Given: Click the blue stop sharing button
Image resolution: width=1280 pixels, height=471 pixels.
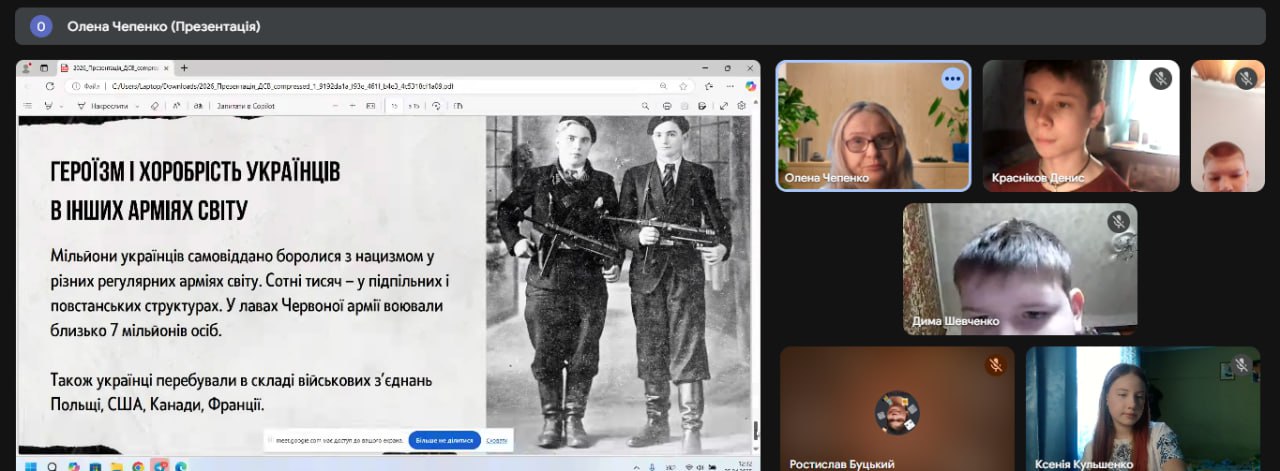Looking at the screenshot, I should (444, 440).
